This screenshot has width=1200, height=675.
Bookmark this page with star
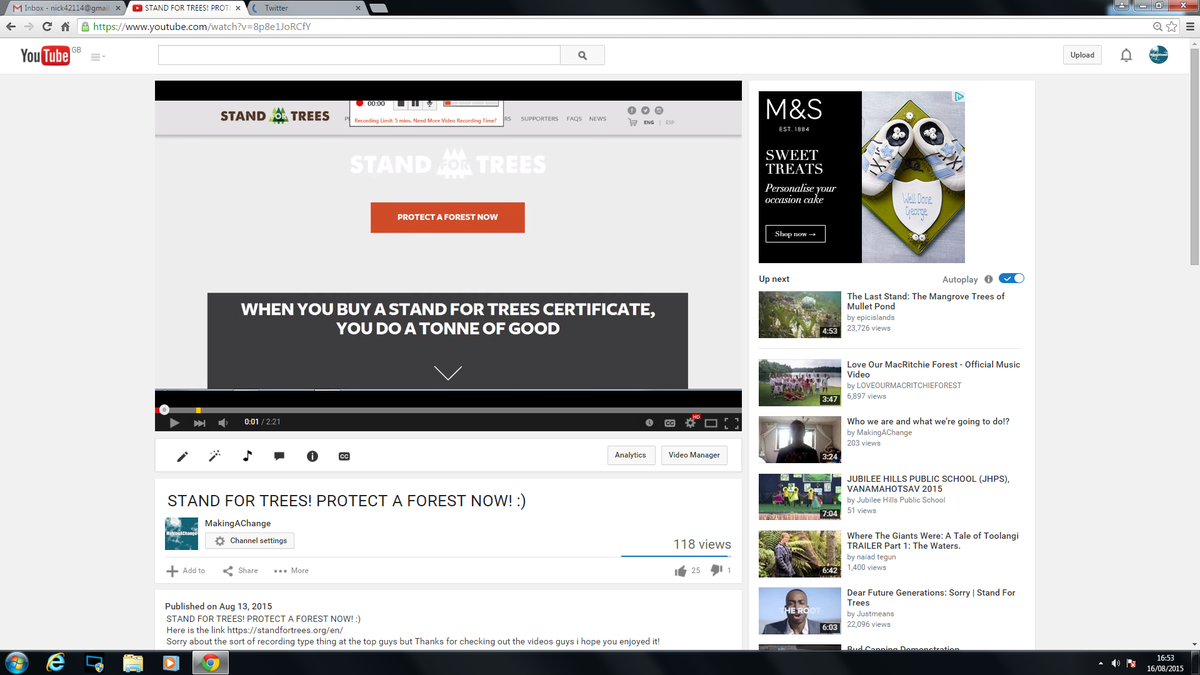point(1171,27)
